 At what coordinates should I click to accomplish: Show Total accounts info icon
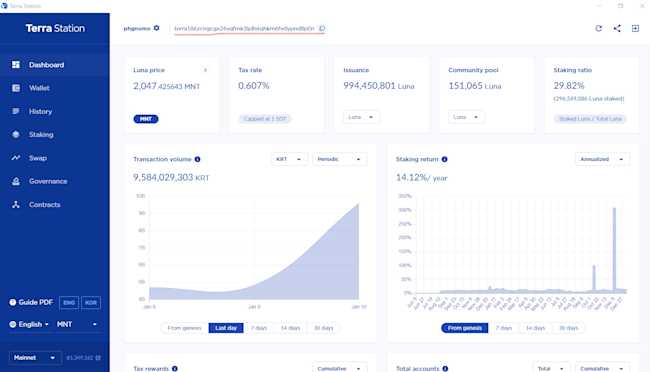[x=445, y=369]
